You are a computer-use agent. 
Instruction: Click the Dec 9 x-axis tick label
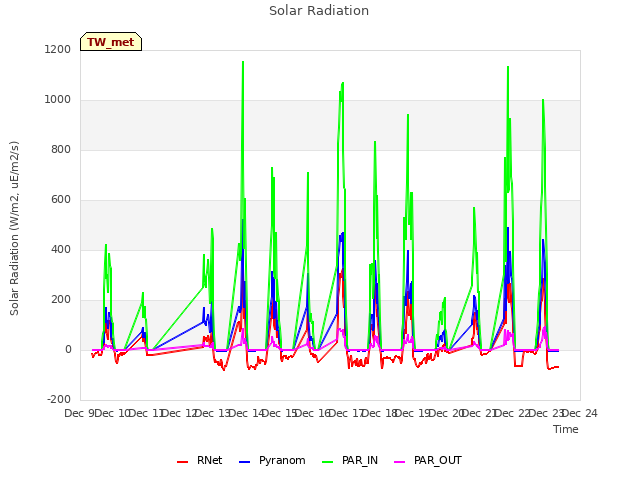(79, 413)
